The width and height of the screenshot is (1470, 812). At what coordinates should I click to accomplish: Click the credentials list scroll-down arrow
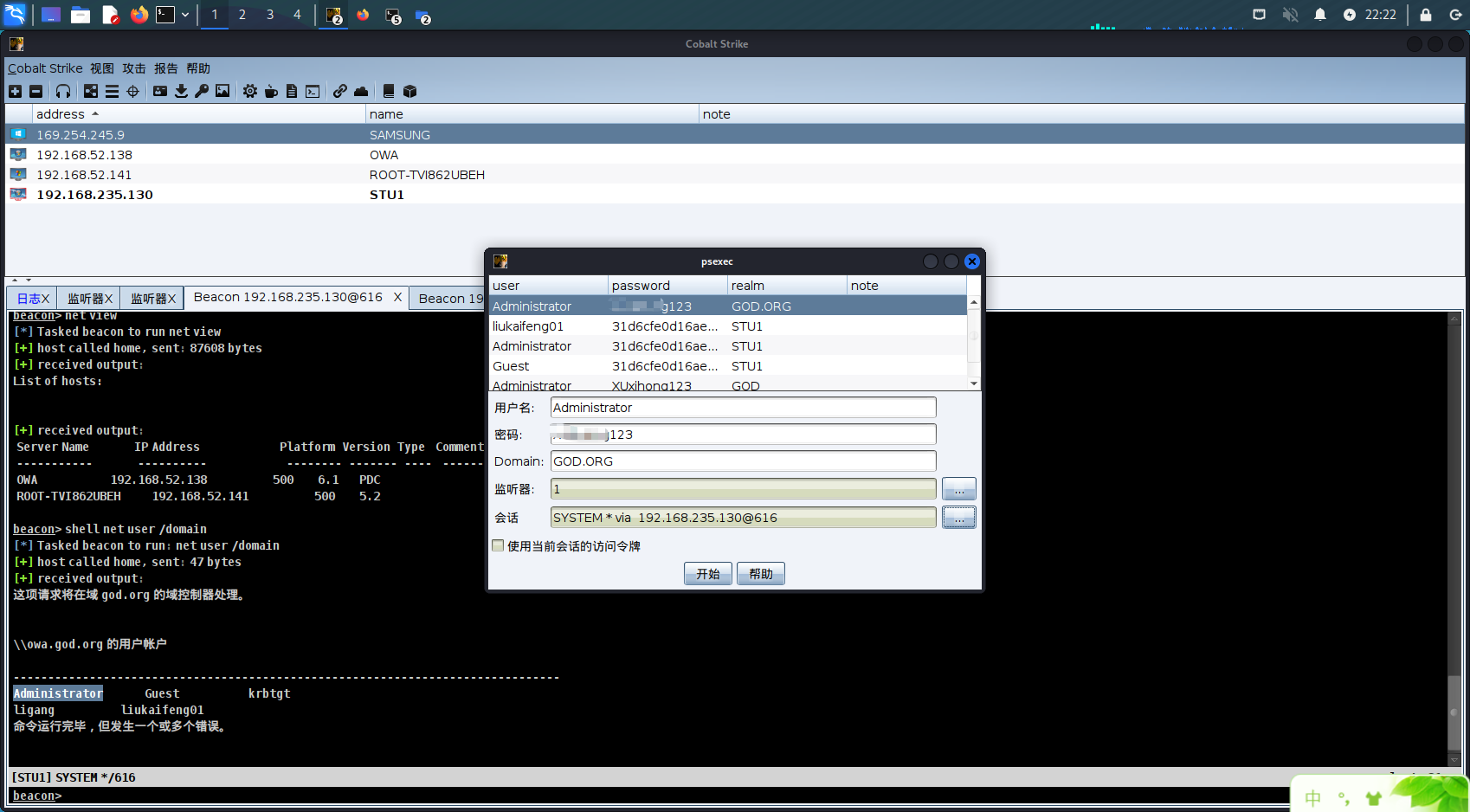tap(974, 383)
